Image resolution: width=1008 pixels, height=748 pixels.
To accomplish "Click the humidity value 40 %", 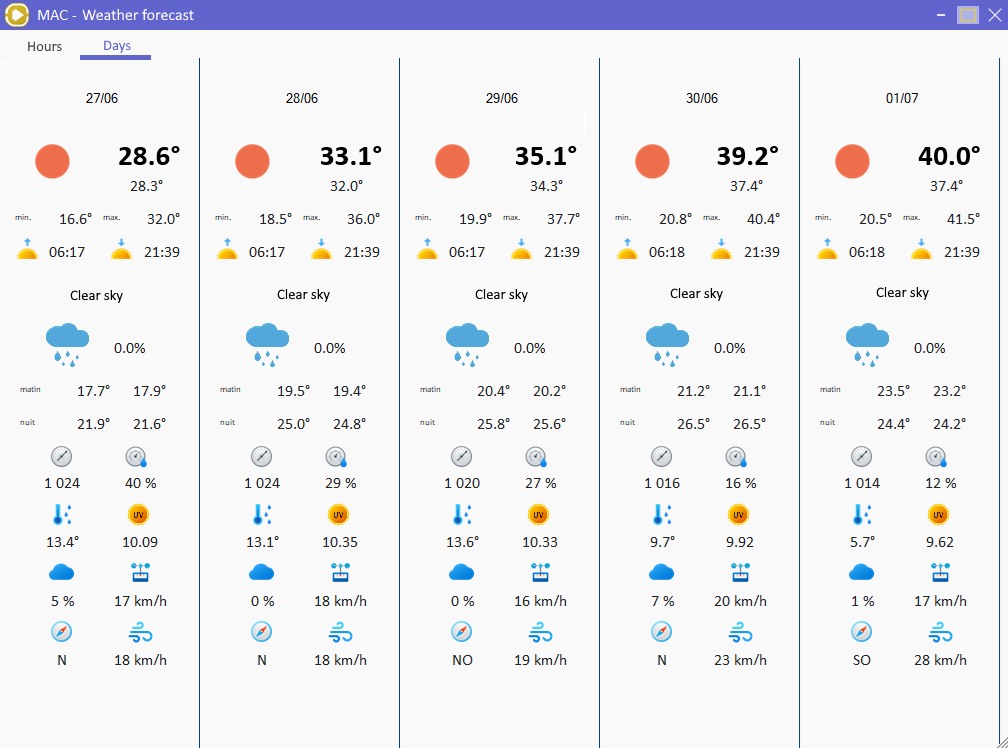I will (x=140, y=483).
